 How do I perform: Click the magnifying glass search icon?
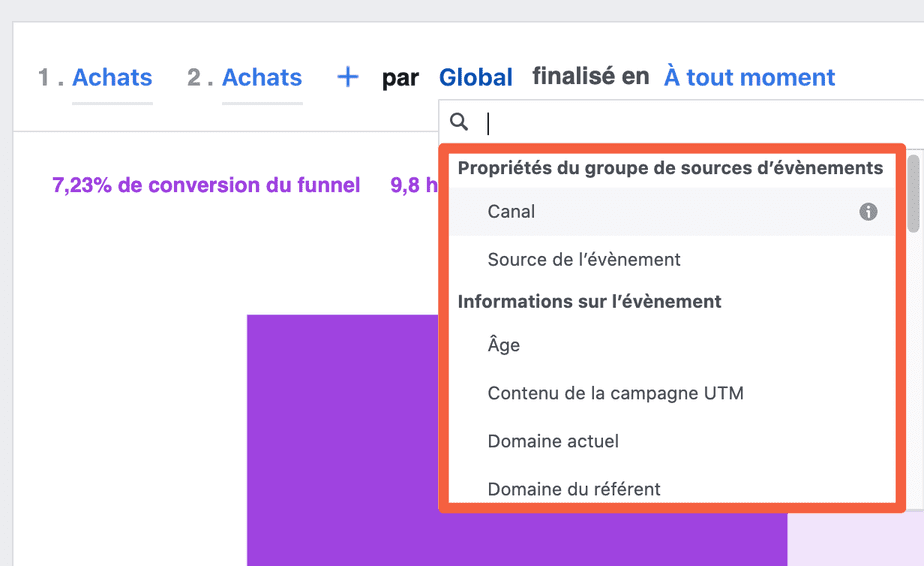(458, 122)
